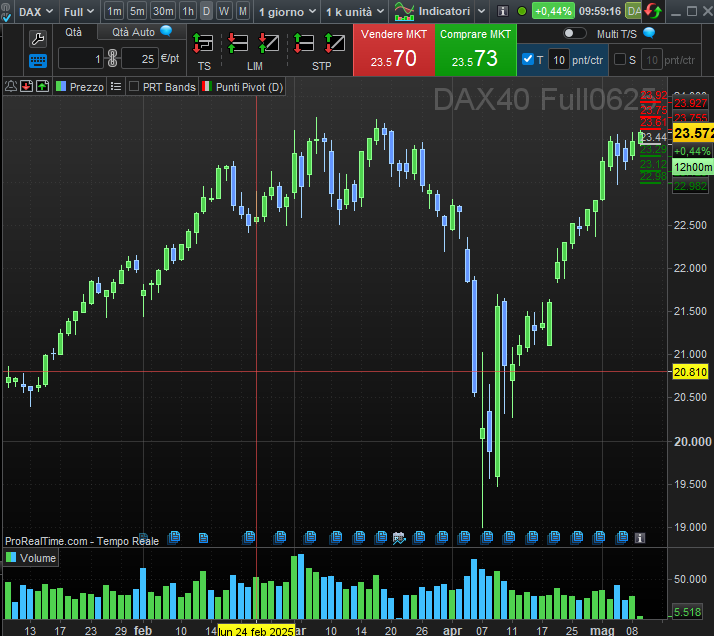The width and height of the screenshot is (714, 636).
Task: Click the Punti Pivot color swatch
Action: click(207, 86)
